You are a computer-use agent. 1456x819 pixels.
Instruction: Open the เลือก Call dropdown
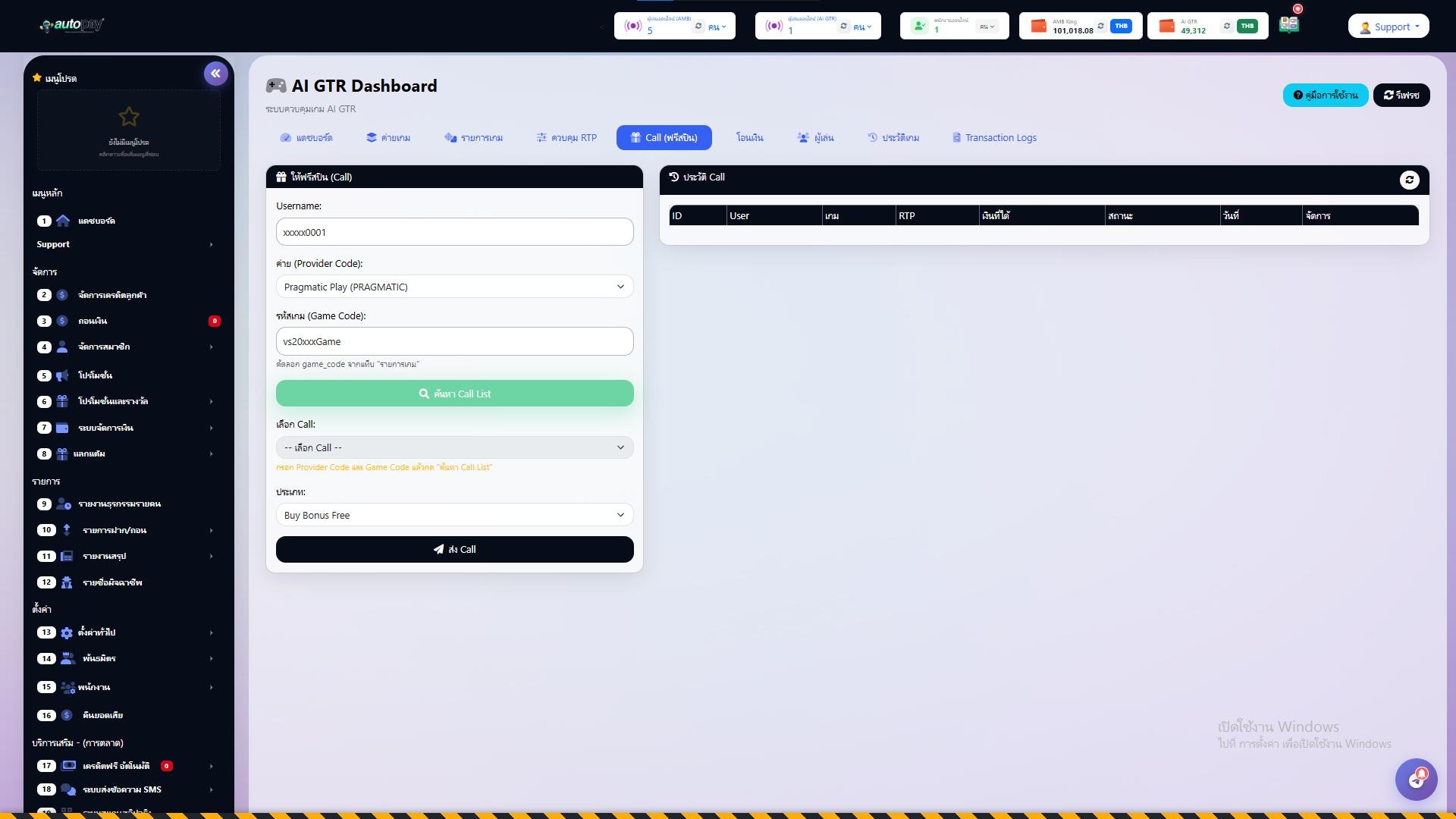pos(454,447)
